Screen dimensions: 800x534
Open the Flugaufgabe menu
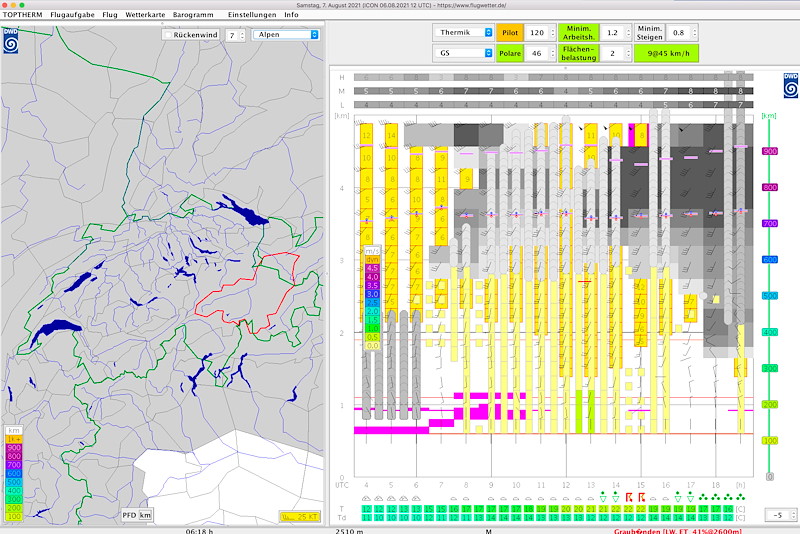click(72, 15)
